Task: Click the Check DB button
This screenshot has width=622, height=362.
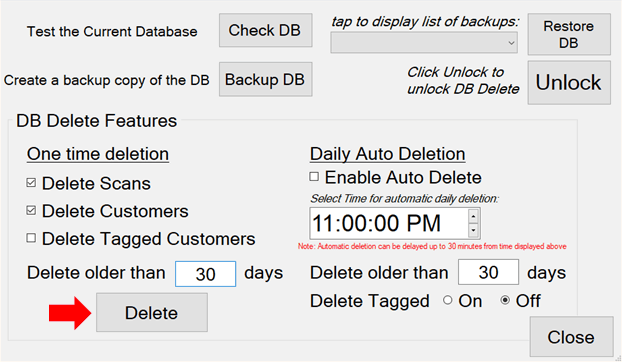Action: pos(265,30)
